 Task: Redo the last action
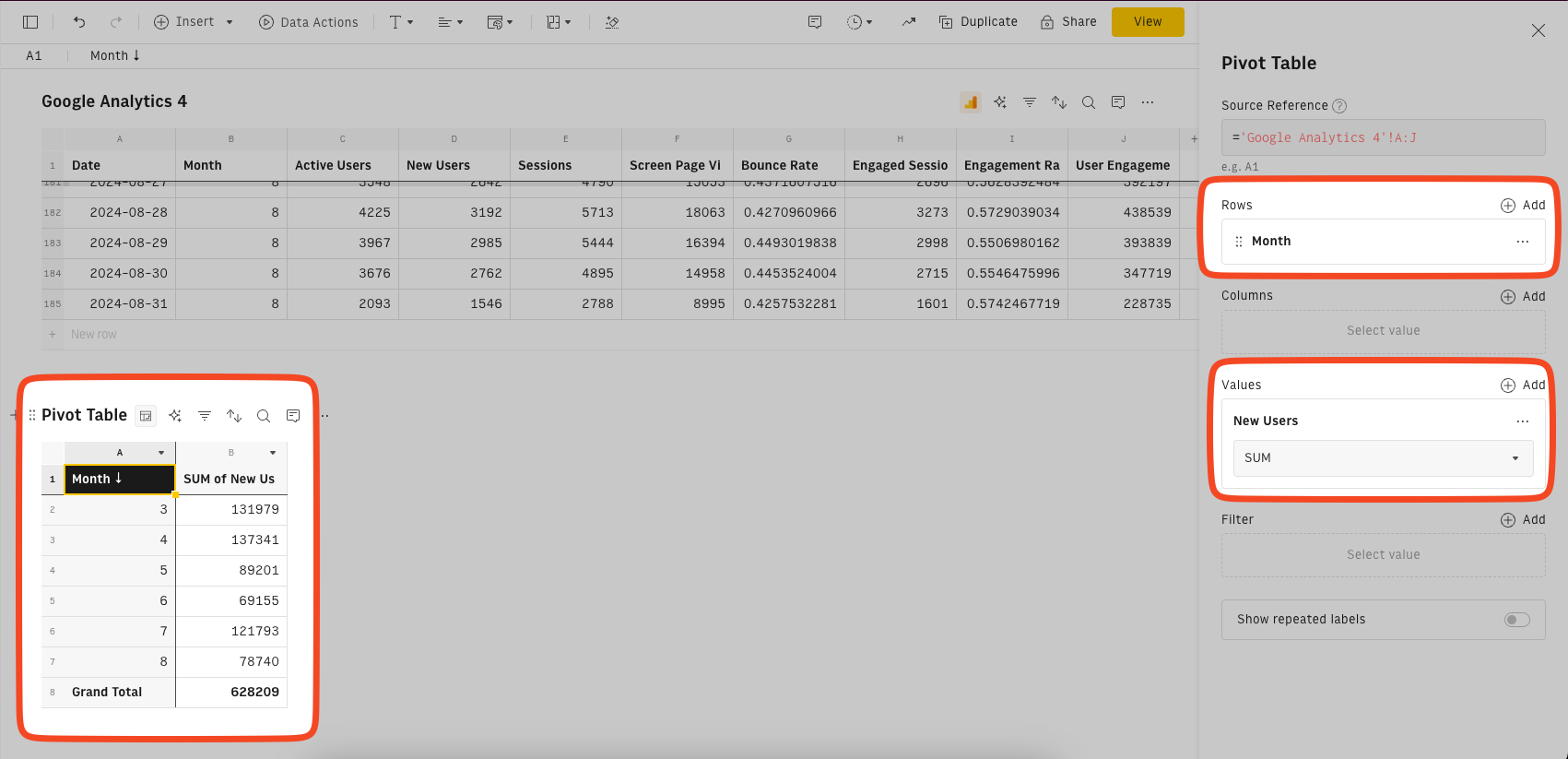(x=116, y=22)
